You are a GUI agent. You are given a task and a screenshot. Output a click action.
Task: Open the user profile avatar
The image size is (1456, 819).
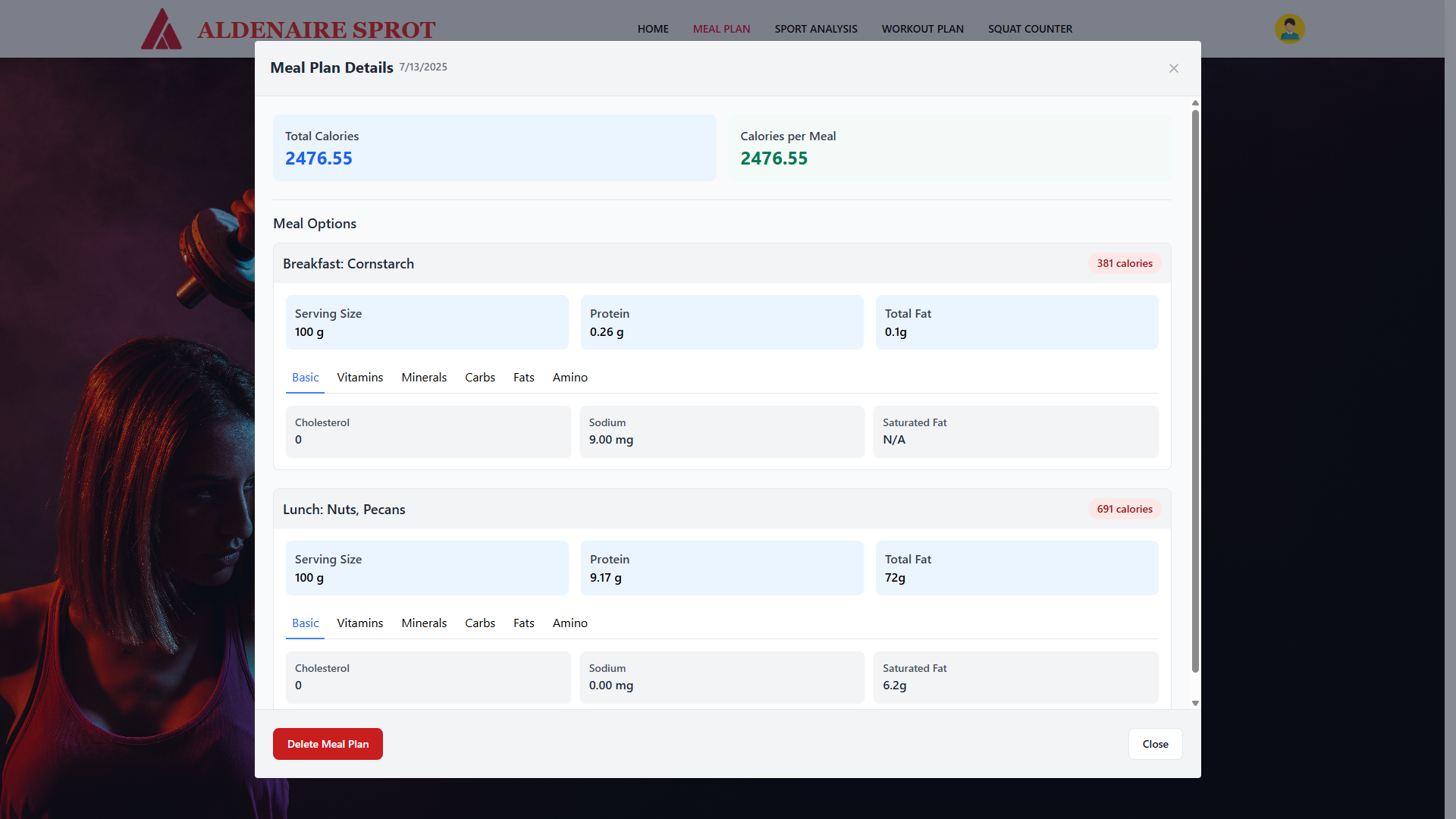1289,29
